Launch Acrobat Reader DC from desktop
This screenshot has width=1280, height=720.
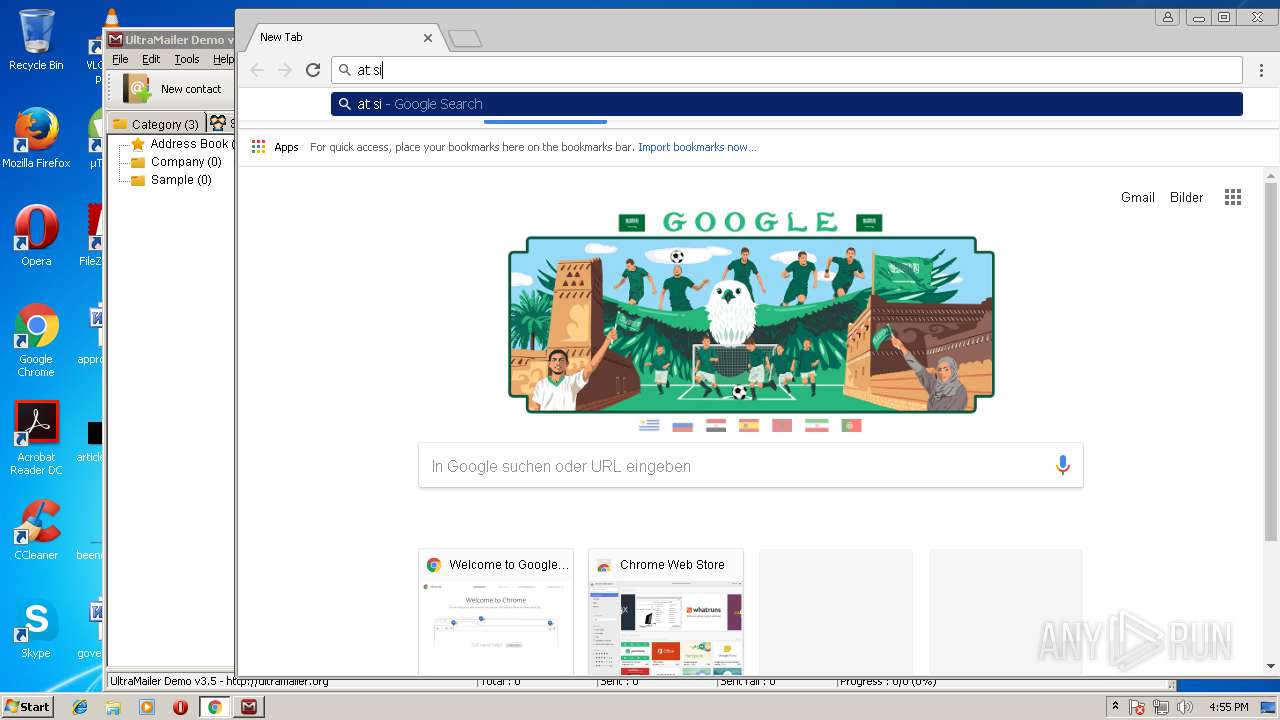pos(36,438)
